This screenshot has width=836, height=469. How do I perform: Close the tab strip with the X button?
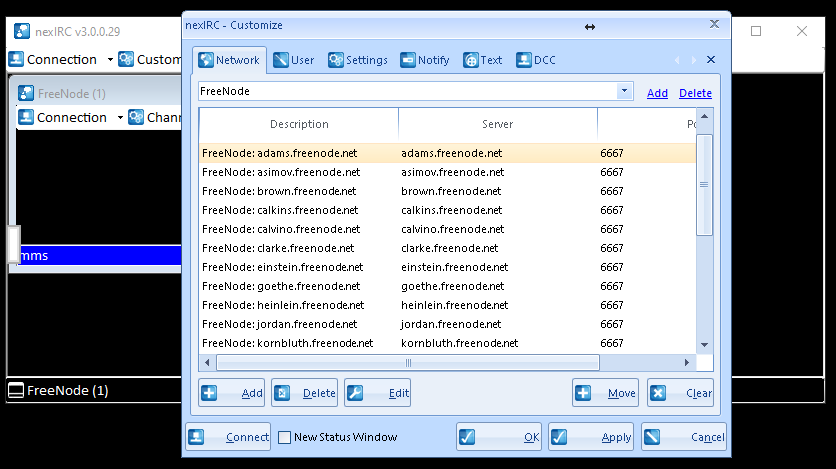point(711,60)
